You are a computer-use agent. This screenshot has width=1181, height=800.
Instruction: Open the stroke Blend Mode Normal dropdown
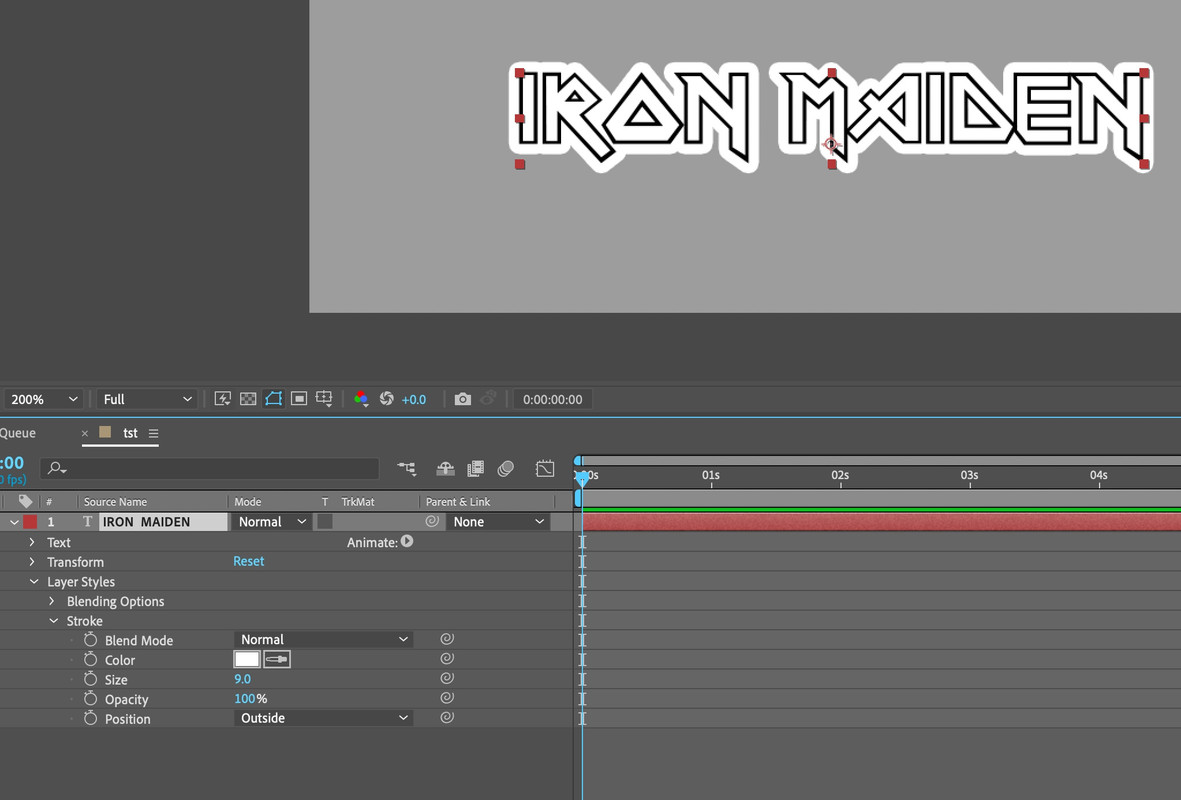click(323, 640)
